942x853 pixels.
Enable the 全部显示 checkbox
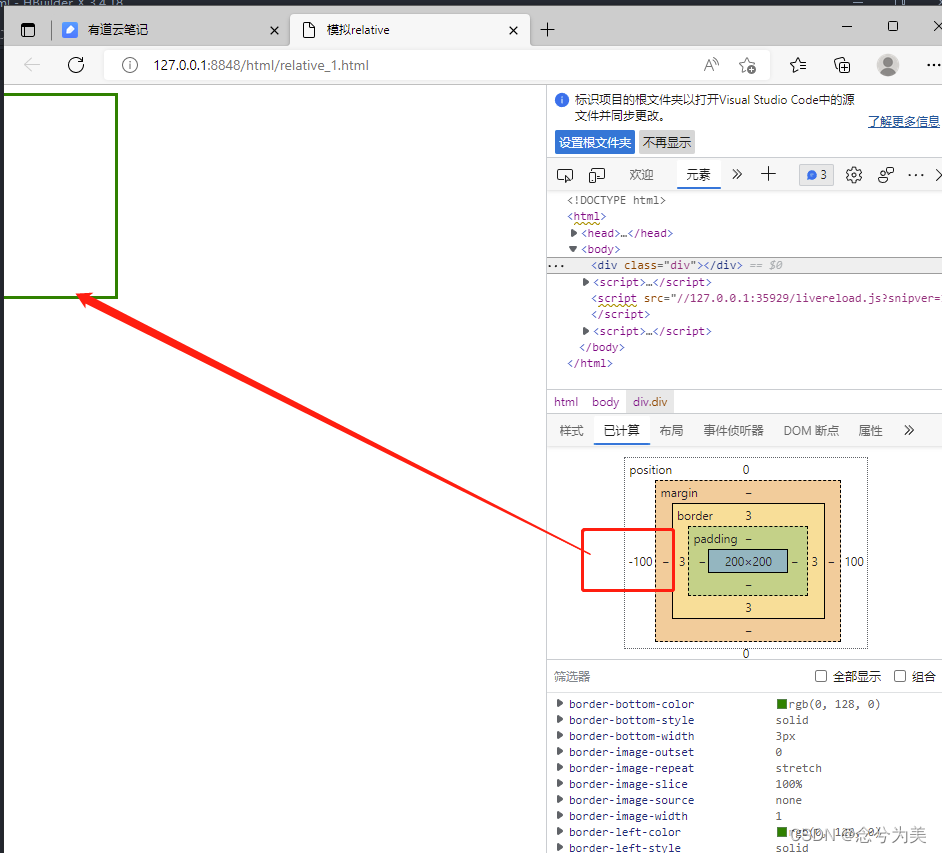821,676
